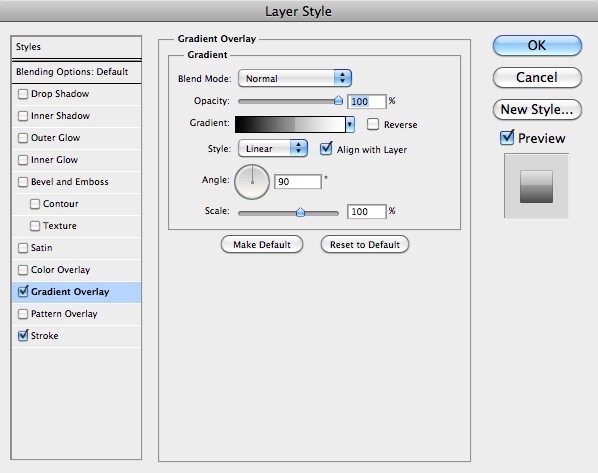
Task: Toggle the Inner Glow checkbox
Action: tap(23, 160)
